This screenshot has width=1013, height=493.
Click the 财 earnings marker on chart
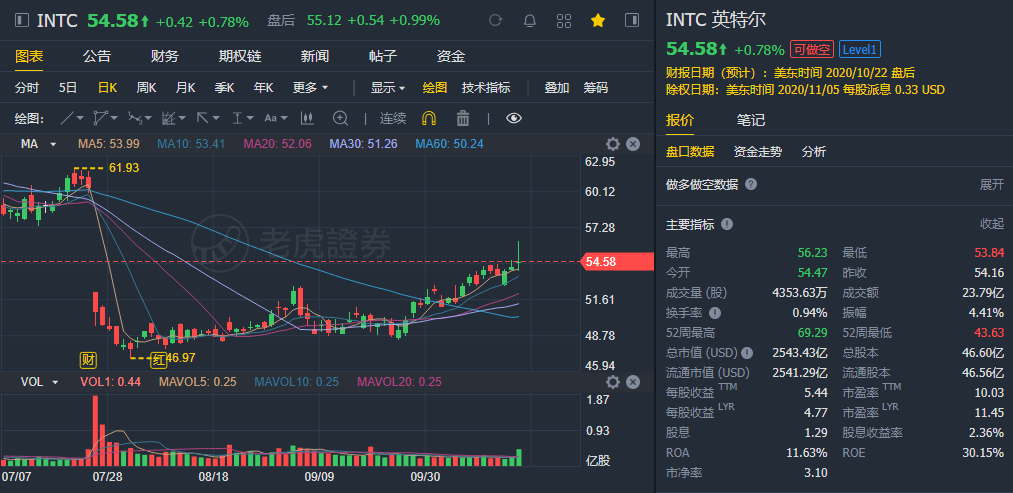tap(89, 359)
